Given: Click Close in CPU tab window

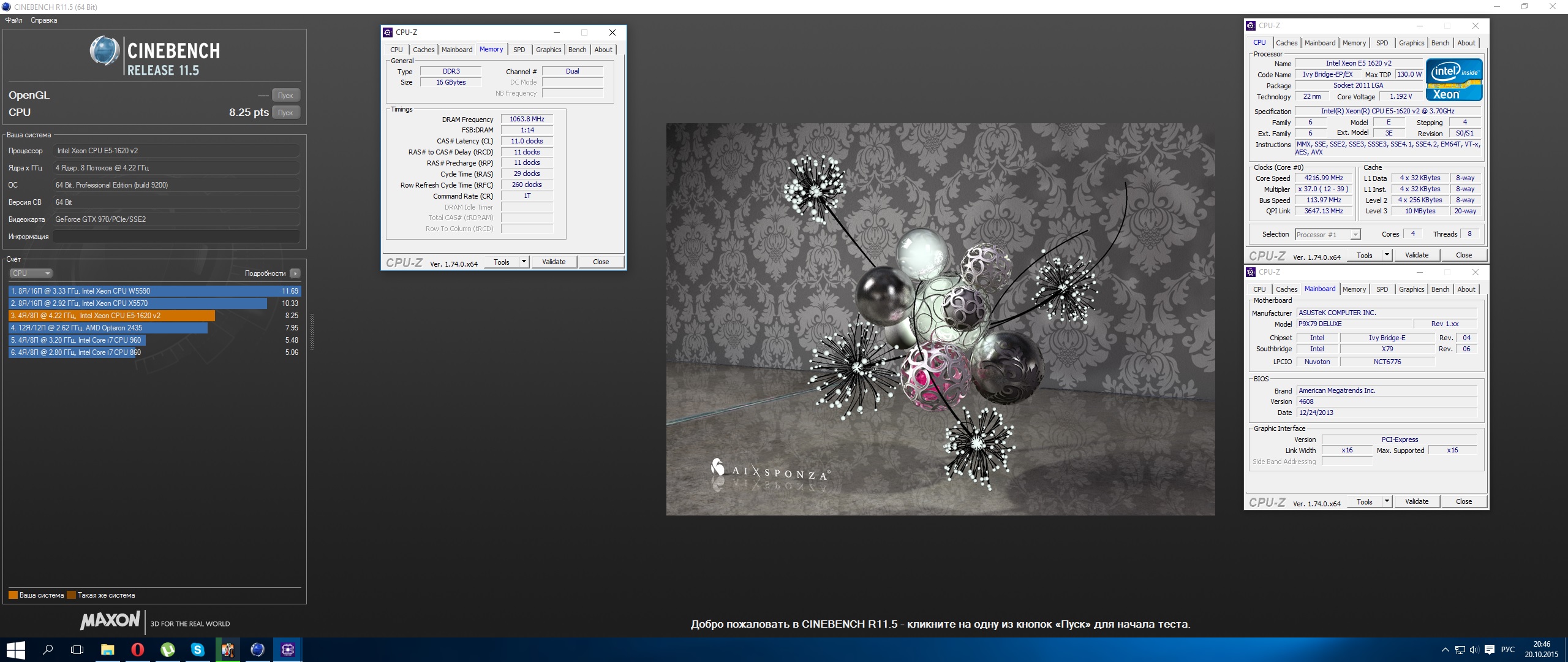Looking at the screenshot, I should point(1464,255).
